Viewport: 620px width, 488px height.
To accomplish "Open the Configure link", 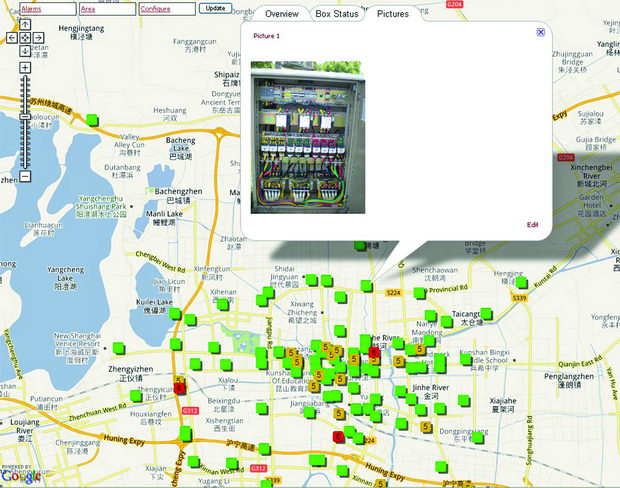I will 155,9.
